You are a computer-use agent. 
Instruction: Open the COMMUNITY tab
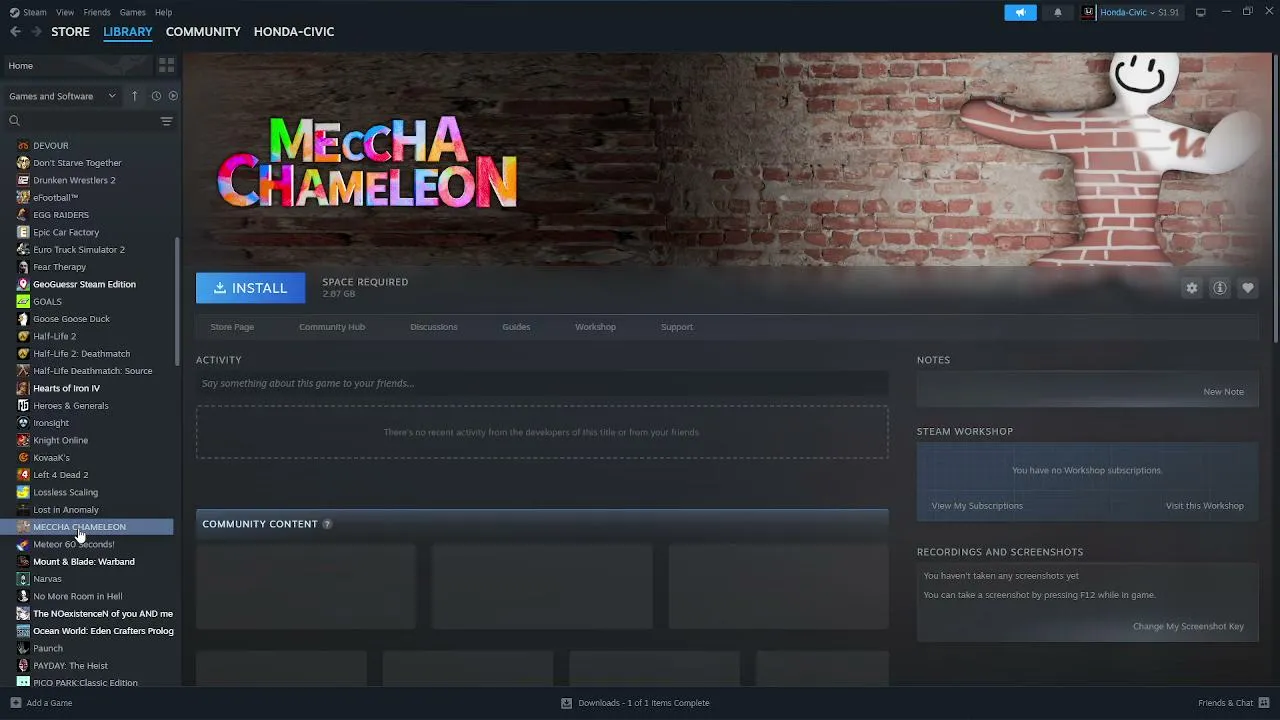(203, 32)
